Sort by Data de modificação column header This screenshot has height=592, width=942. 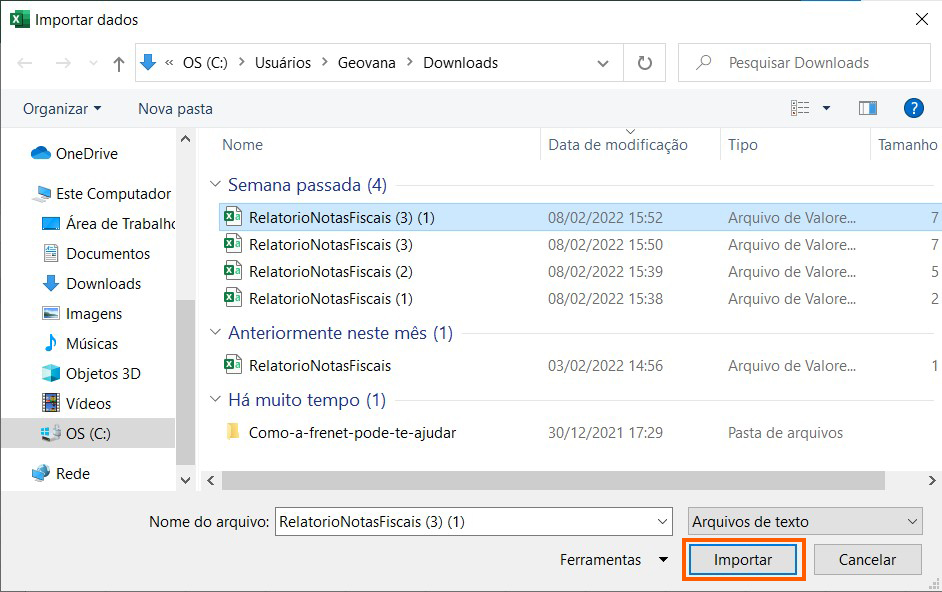pos(618,145)
